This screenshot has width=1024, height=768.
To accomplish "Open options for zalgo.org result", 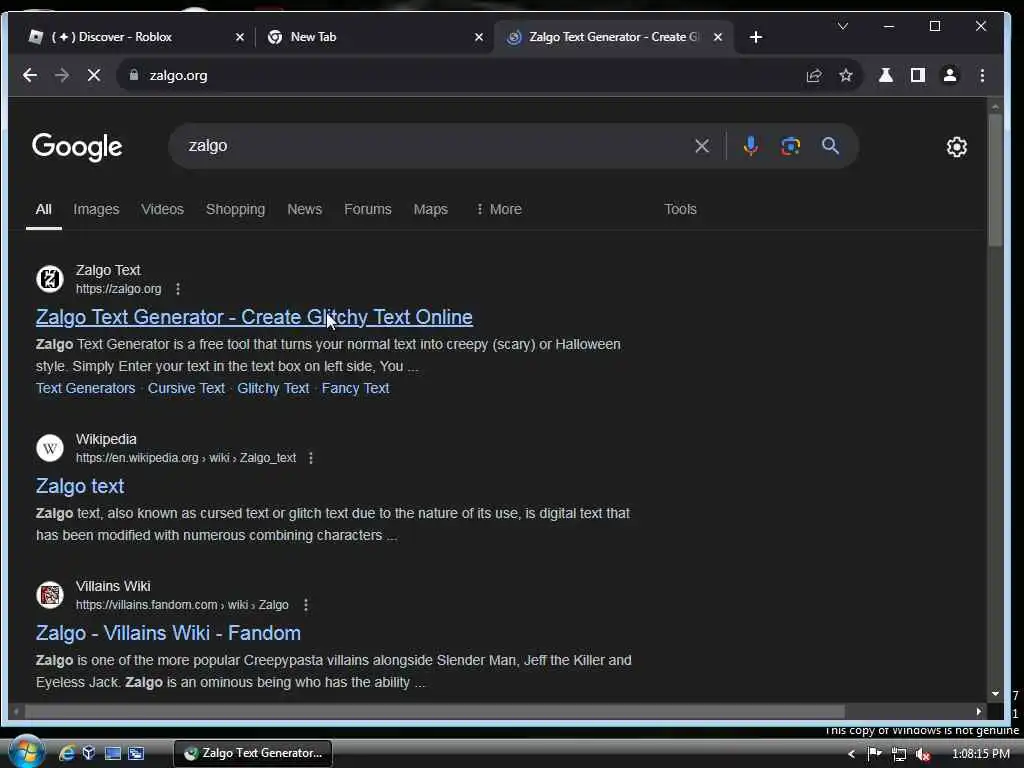I will point(178,289).
